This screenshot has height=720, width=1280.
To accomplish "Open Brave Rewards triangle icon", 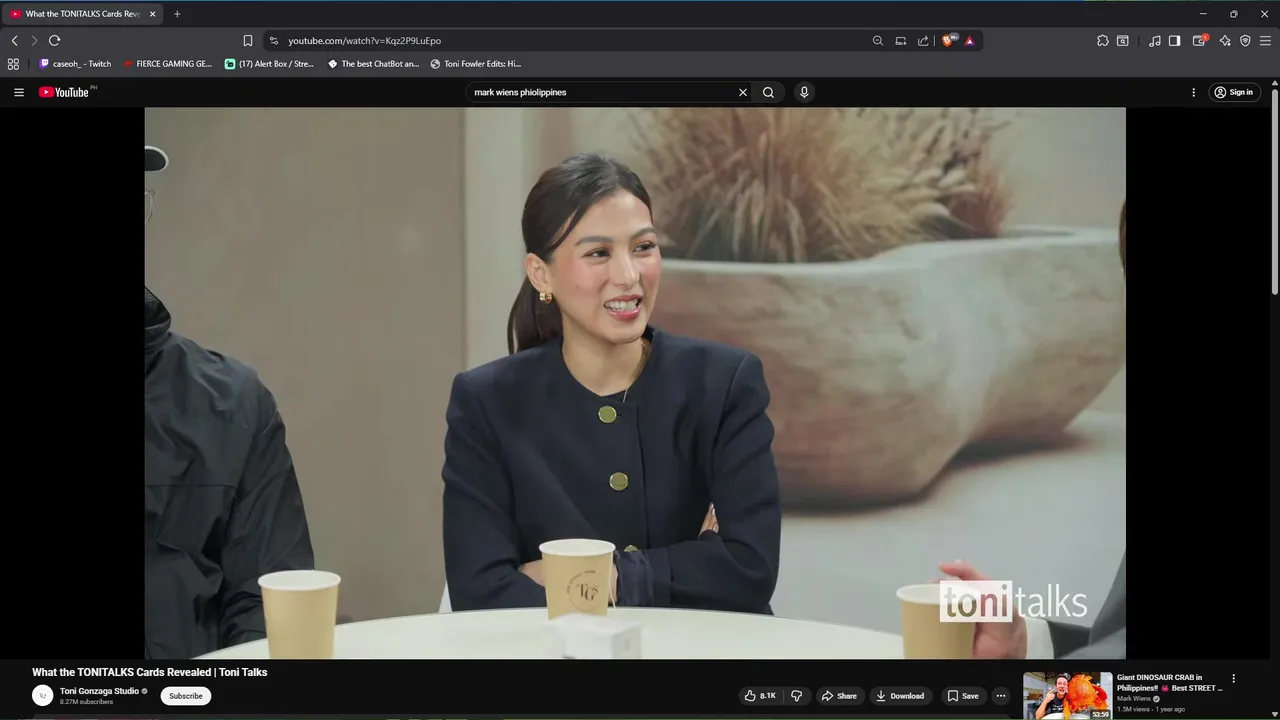I will click(969, 40).
